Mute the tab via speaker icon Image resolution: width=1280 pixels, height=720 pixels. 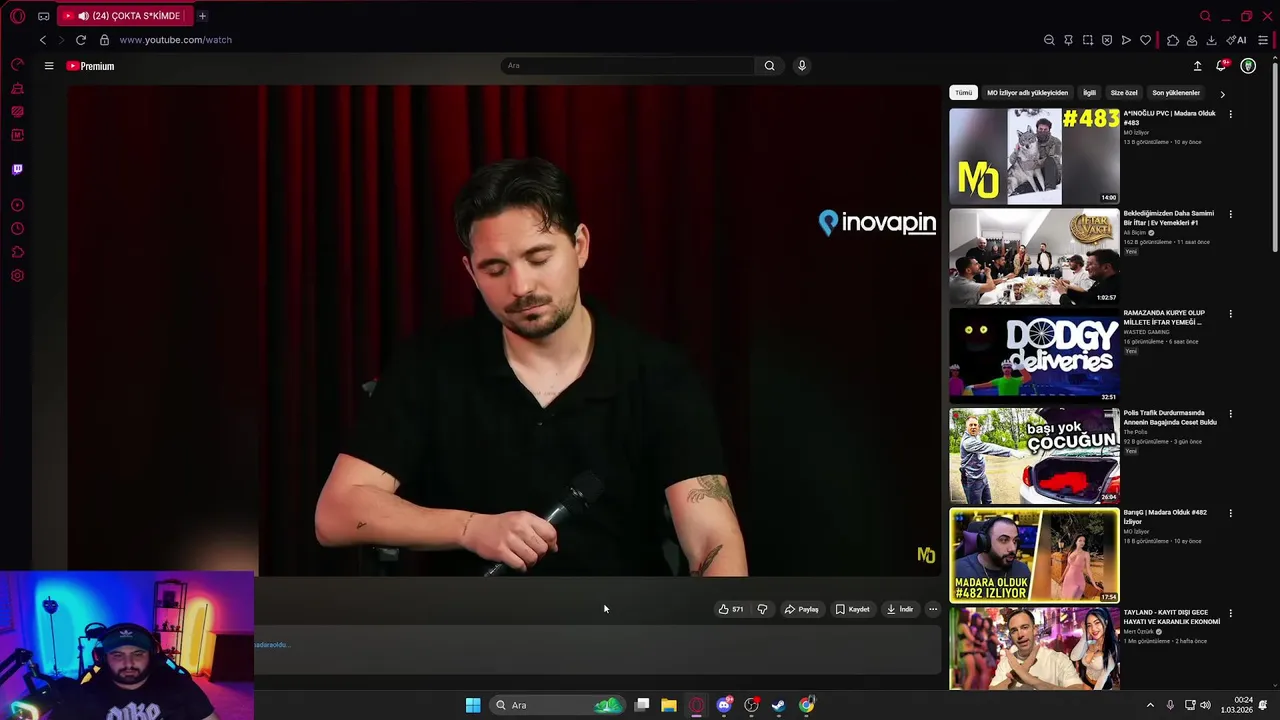pos(83,16)
